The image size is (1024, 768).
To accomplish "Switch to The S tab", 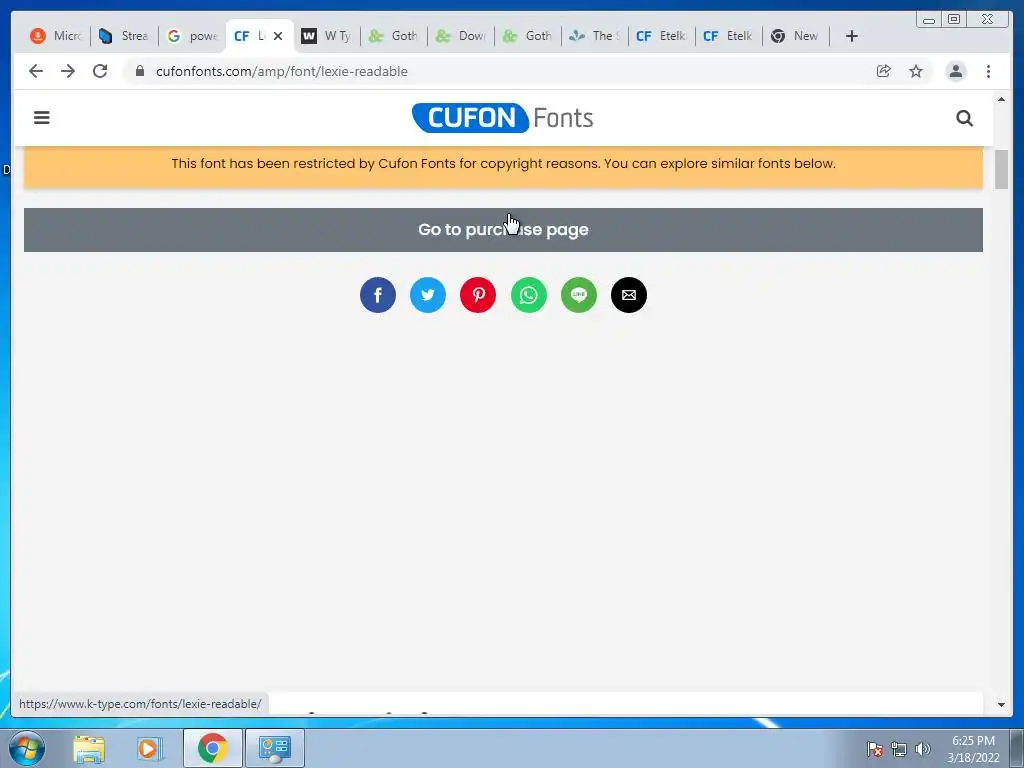I will (x=594, y=36).
